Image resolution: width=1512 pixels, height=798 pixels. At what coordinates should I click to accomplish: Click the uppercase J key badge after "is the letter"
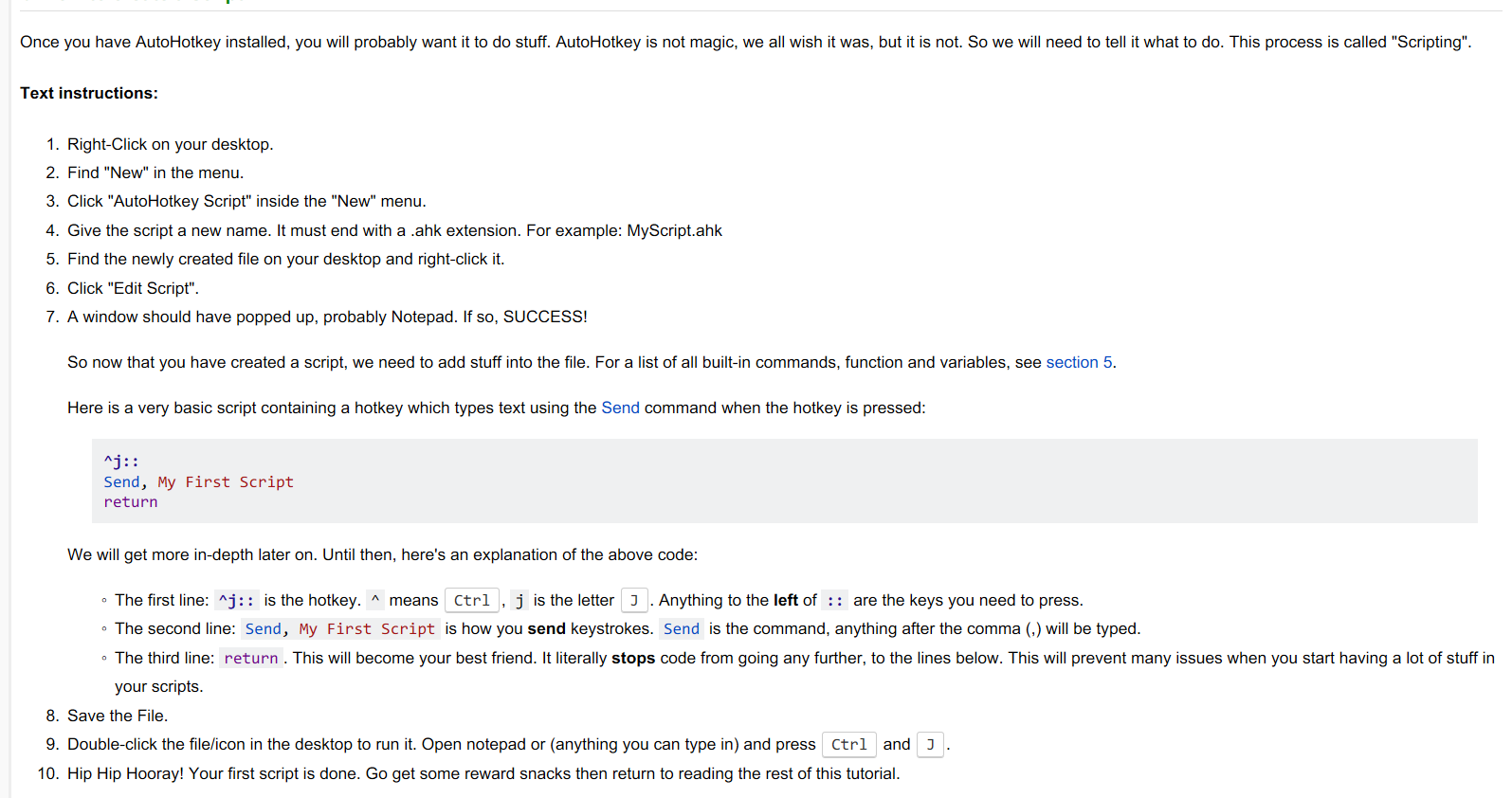coord(634,600)
